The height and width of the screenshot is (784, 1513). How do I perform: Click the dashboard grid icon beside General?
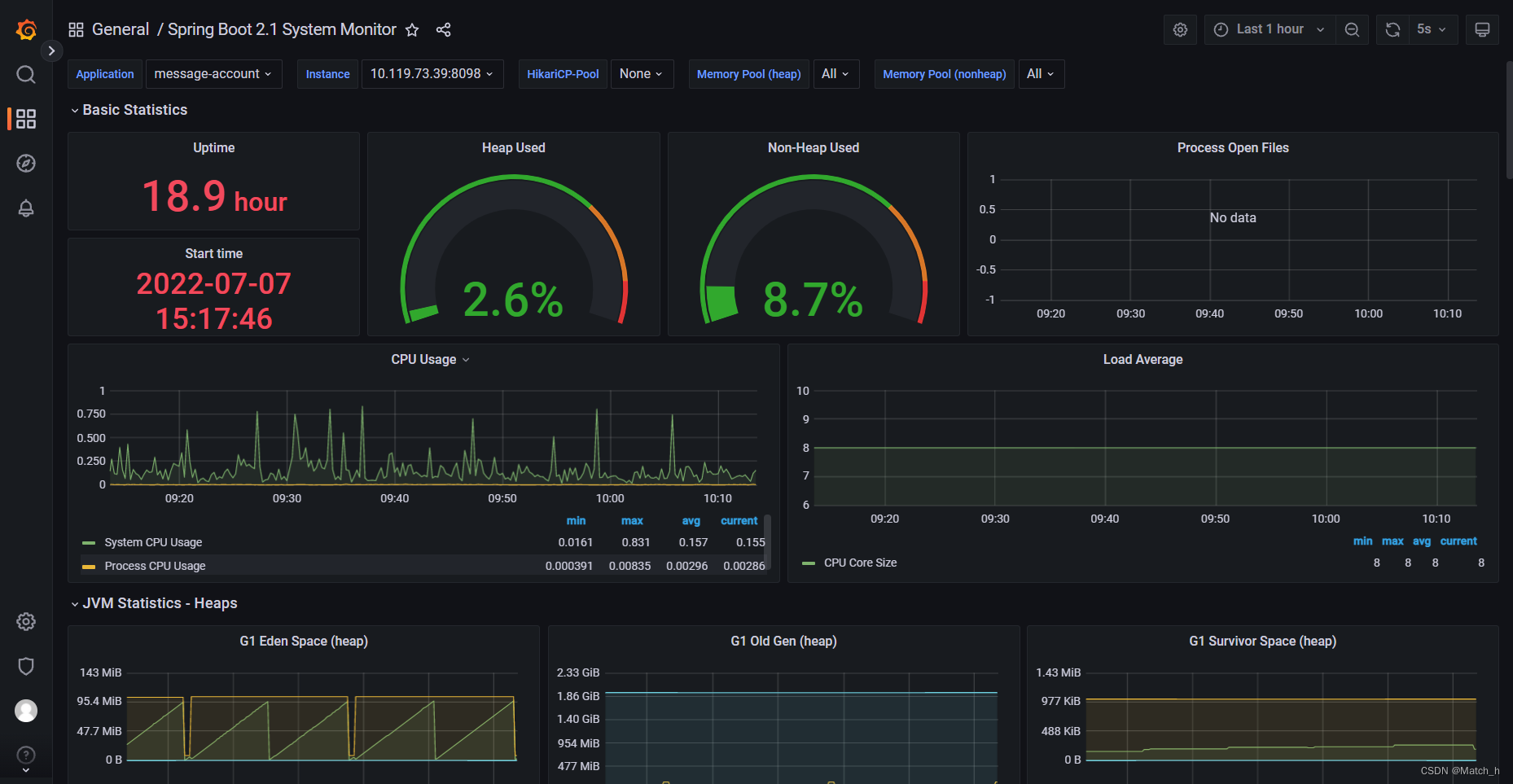coord(76,30)
